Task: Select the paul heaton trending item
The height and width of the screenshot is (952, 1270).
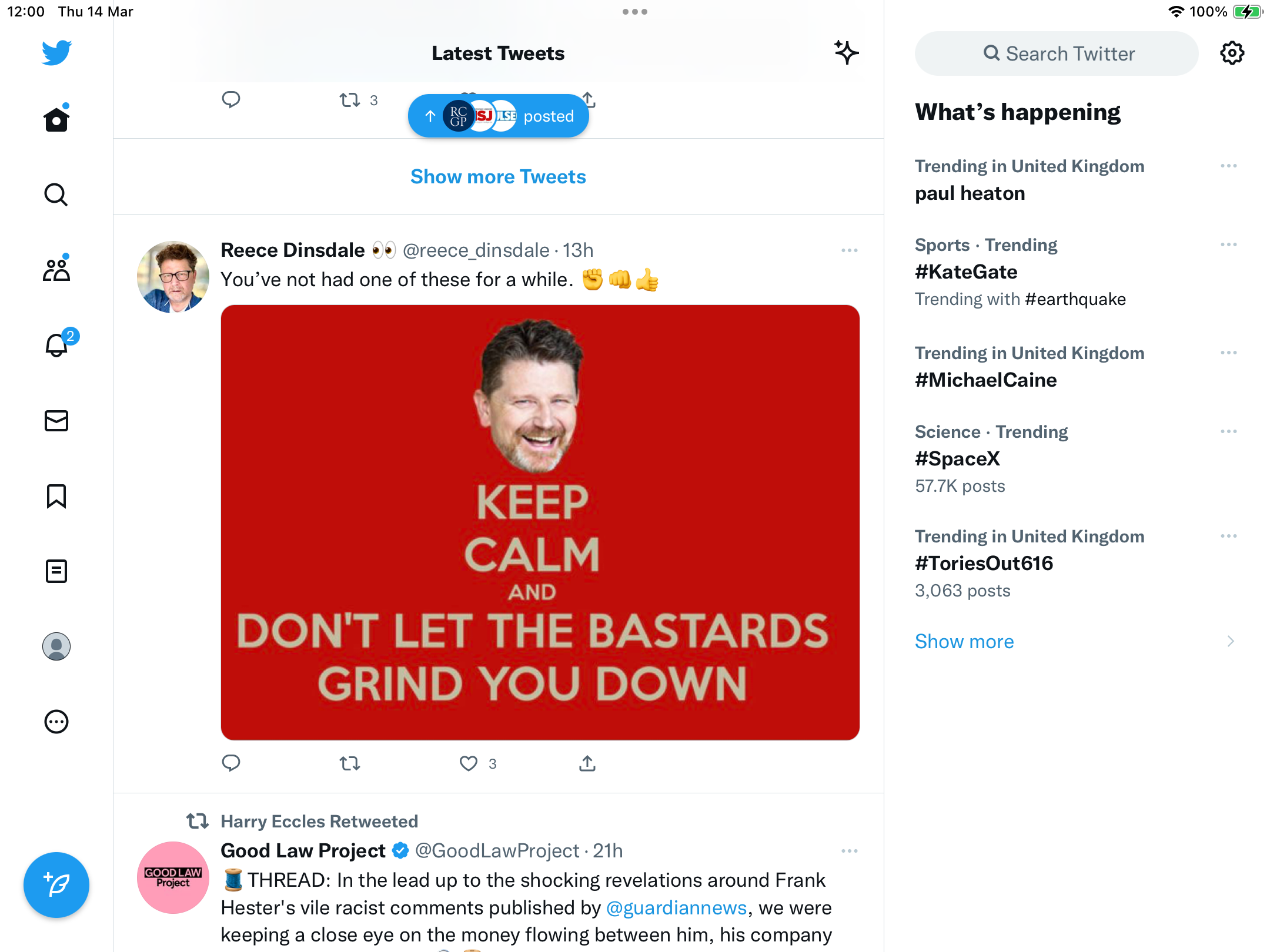Action: [1076, 180]
